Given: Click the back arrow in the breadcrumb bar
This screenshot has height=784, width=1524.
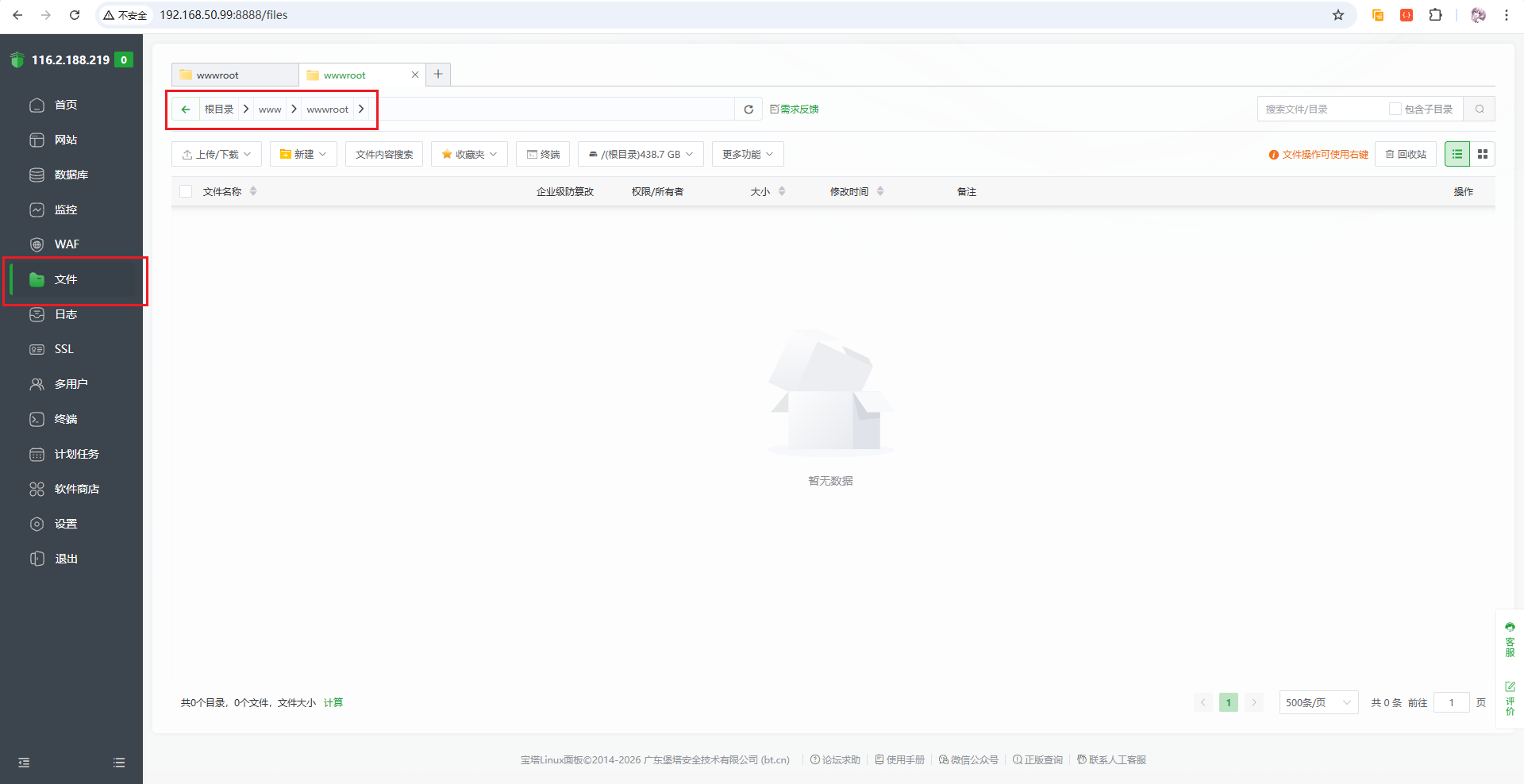Looking at the screenshot, I should tap(186, 110).
